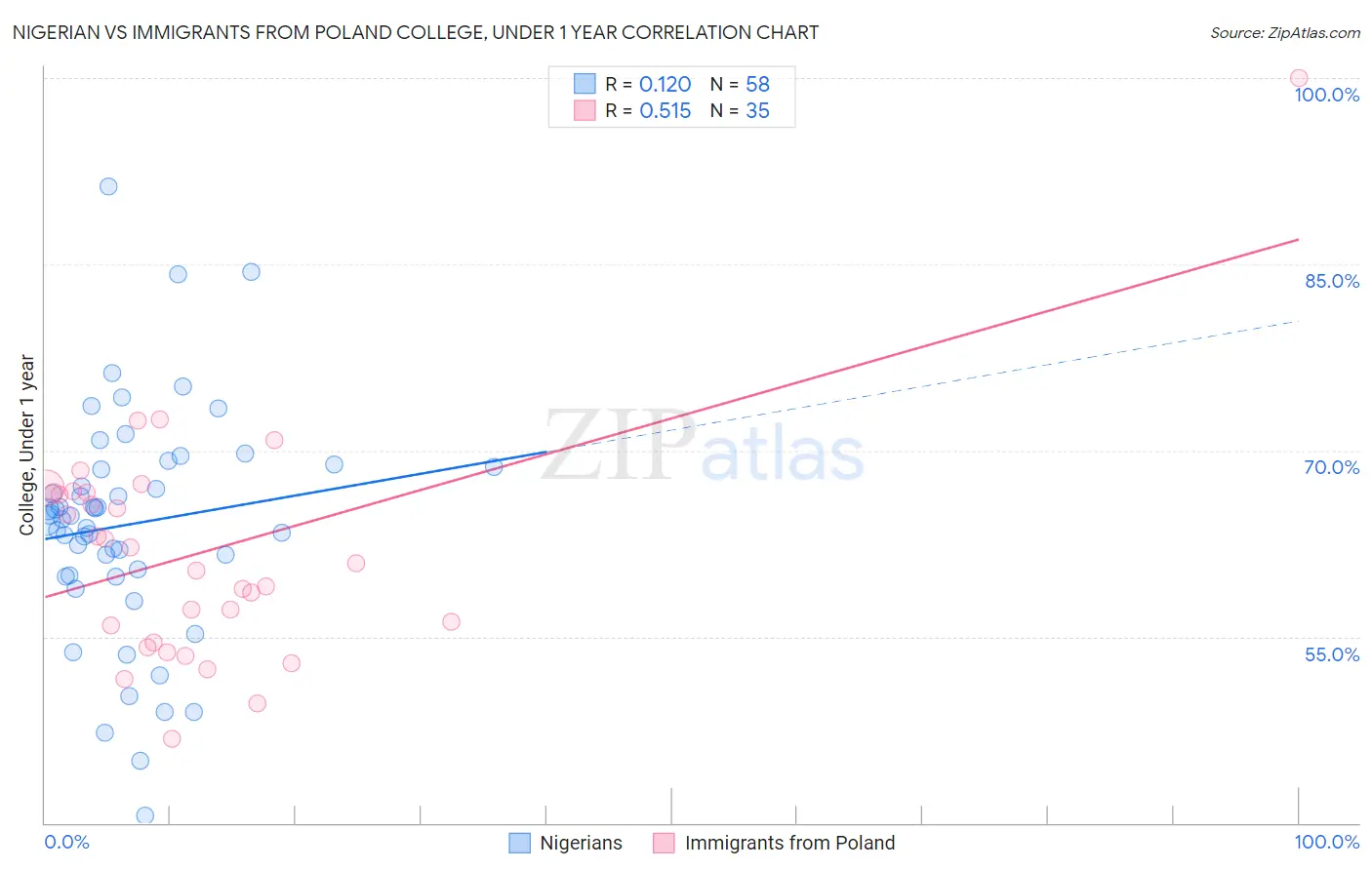Click the 100.0% y-axis label

(x=1327, y=95)
